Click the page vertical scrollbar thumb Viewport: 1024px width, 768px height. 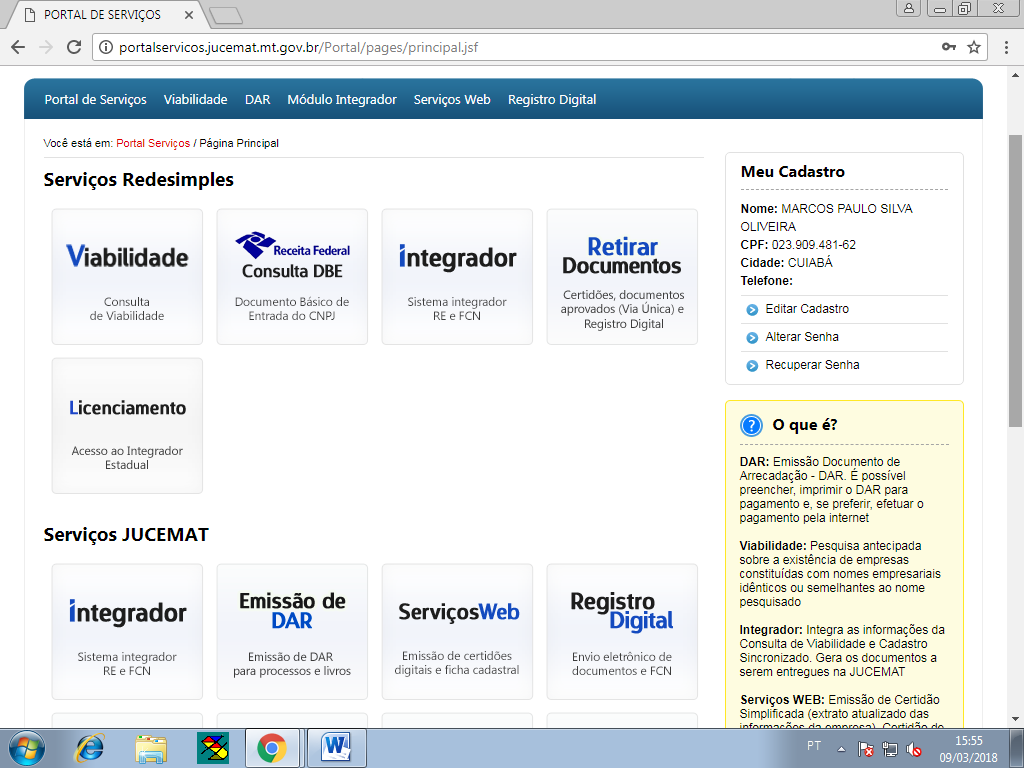(1016, 281)
